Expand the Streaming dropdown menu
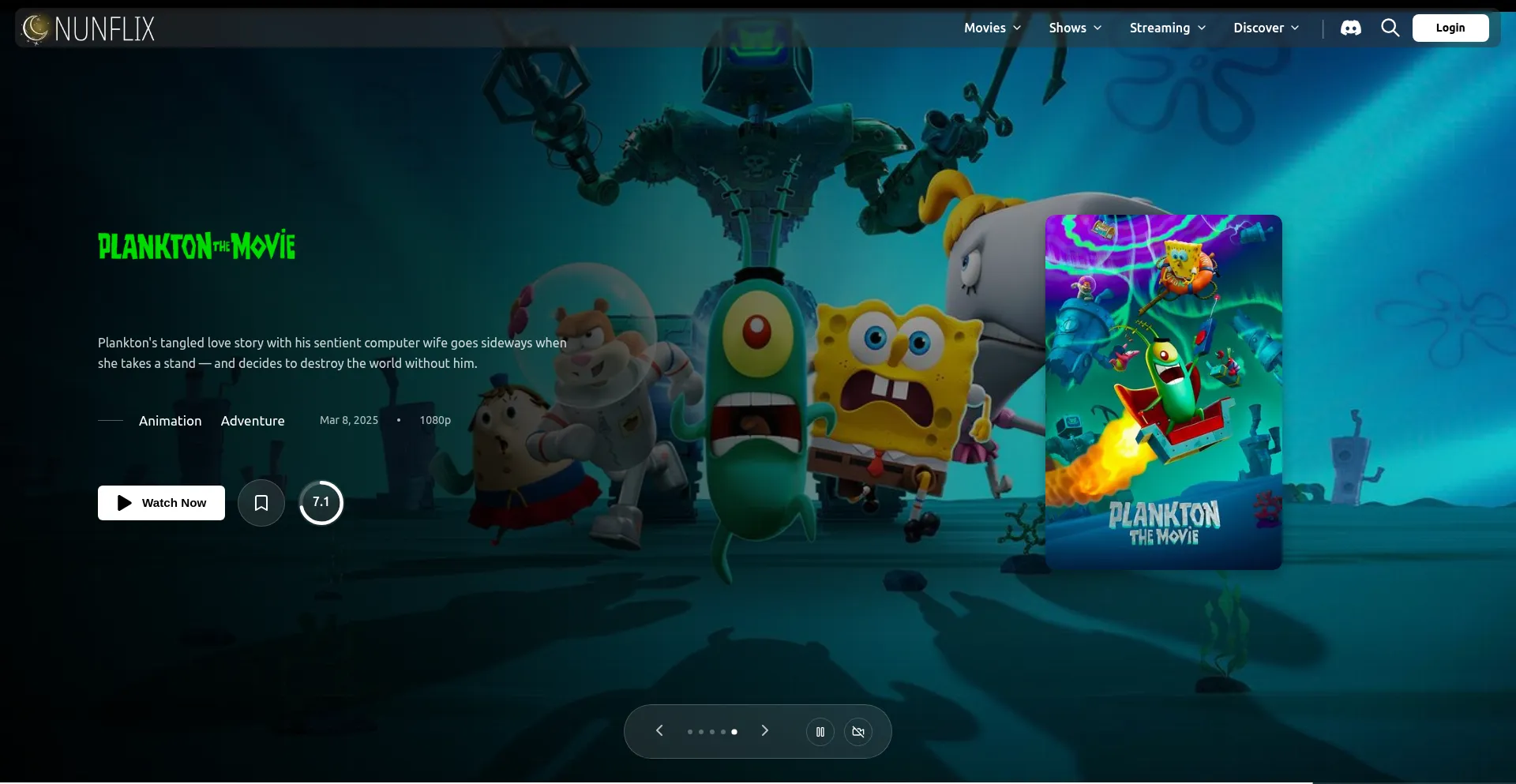Screen dimensions: 1516x784 [x=1168, y=28]
